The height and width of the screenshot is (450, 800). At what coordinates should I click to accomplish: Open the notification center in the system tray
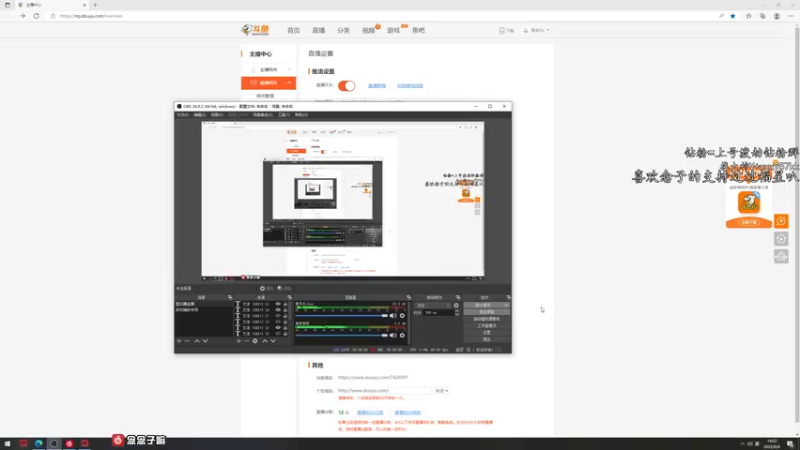(790, 444)
